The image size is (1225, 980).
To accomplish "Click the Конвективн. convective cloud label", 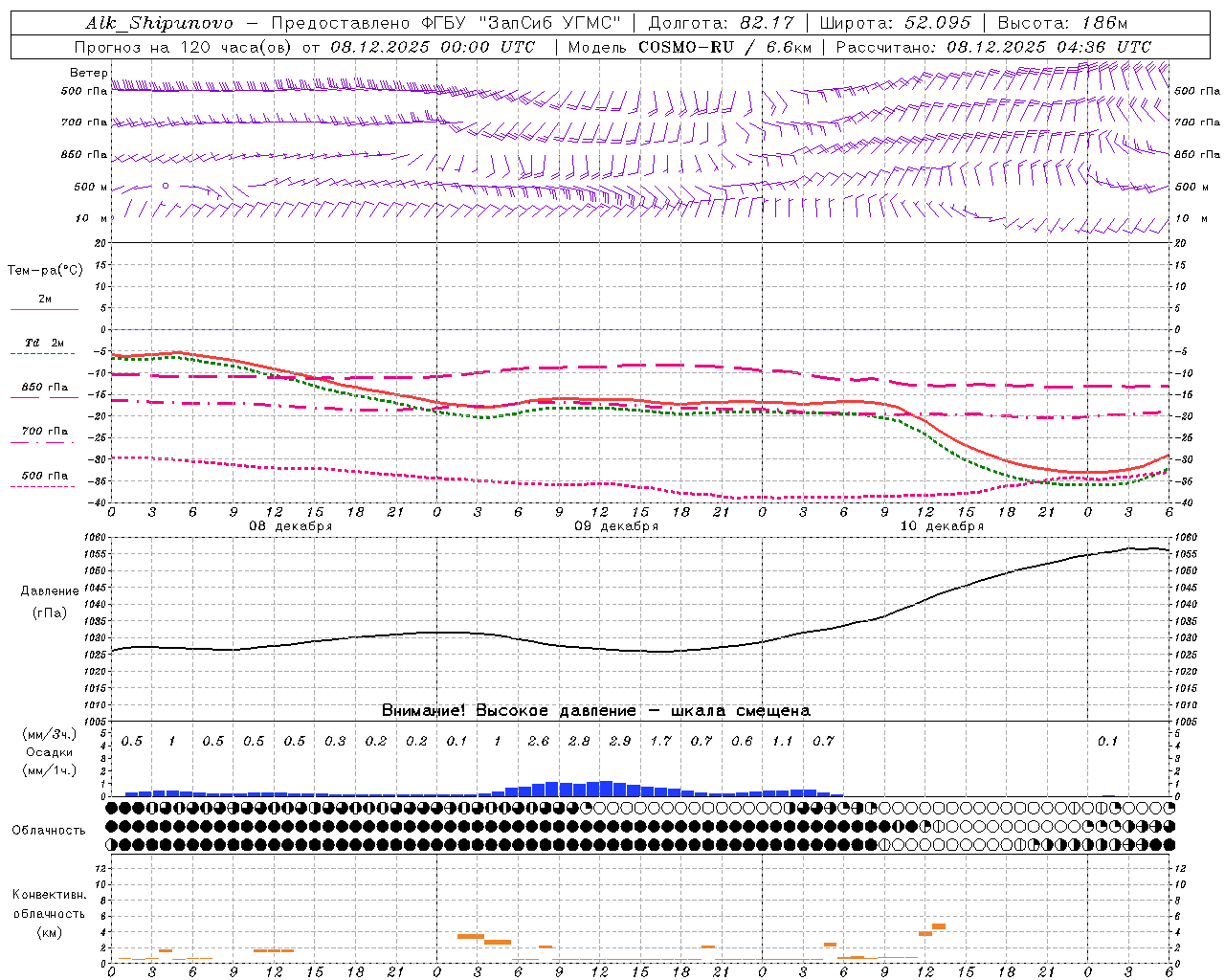I will [49, 895].
